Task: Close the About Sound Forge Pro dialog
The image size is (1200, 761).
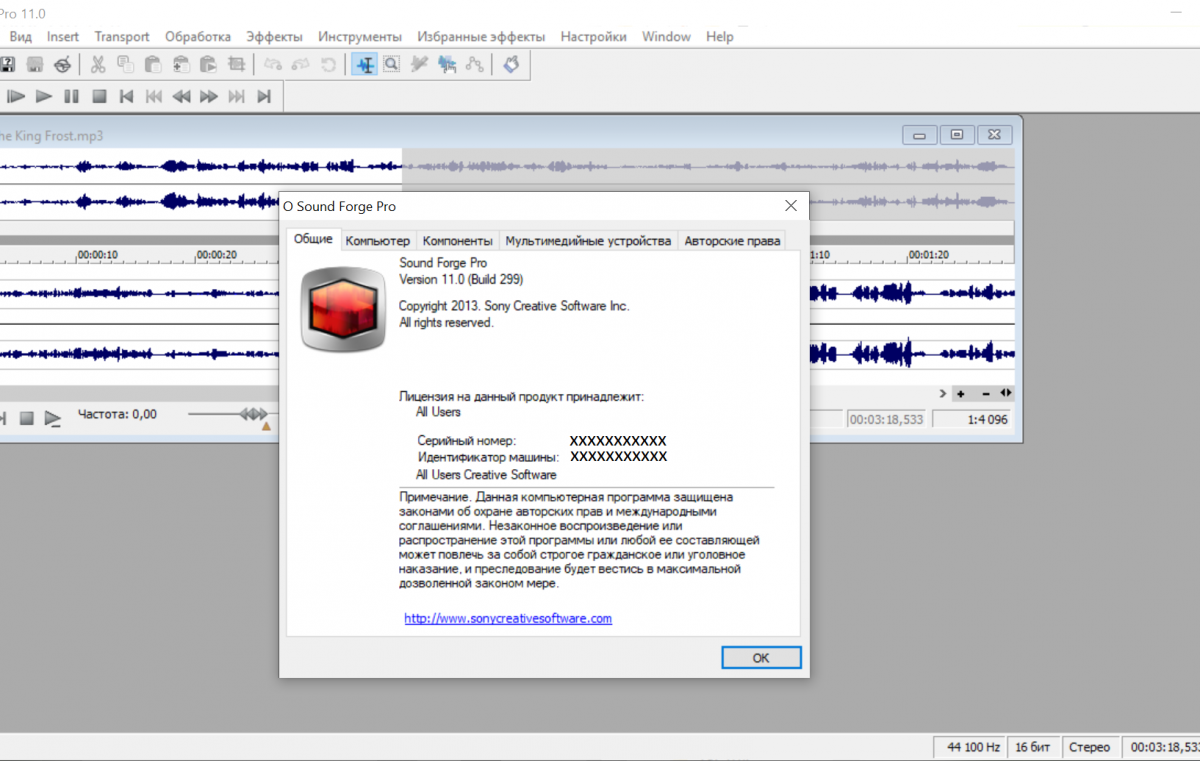Action: click(790, 206)
